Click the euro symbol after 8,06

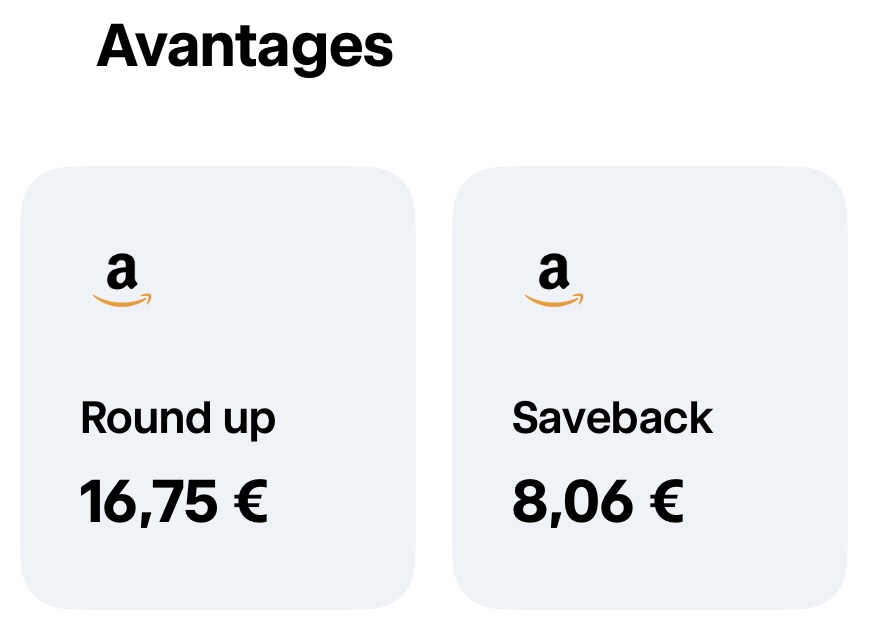point(666,502)
